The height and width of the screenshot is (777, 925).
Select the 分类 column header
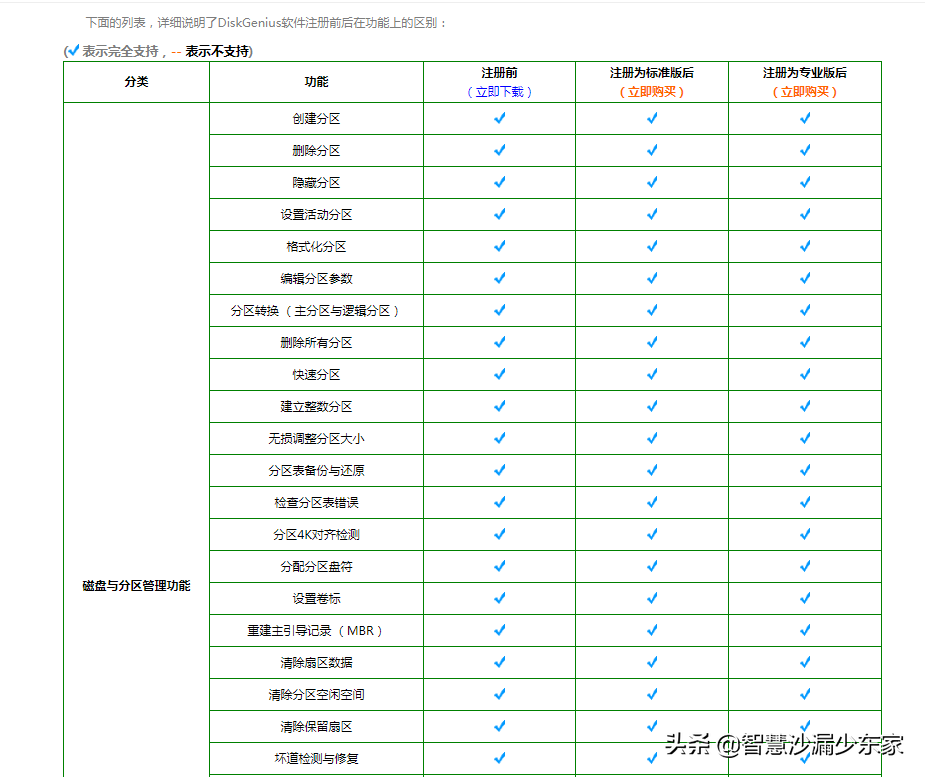coord(136,82)
